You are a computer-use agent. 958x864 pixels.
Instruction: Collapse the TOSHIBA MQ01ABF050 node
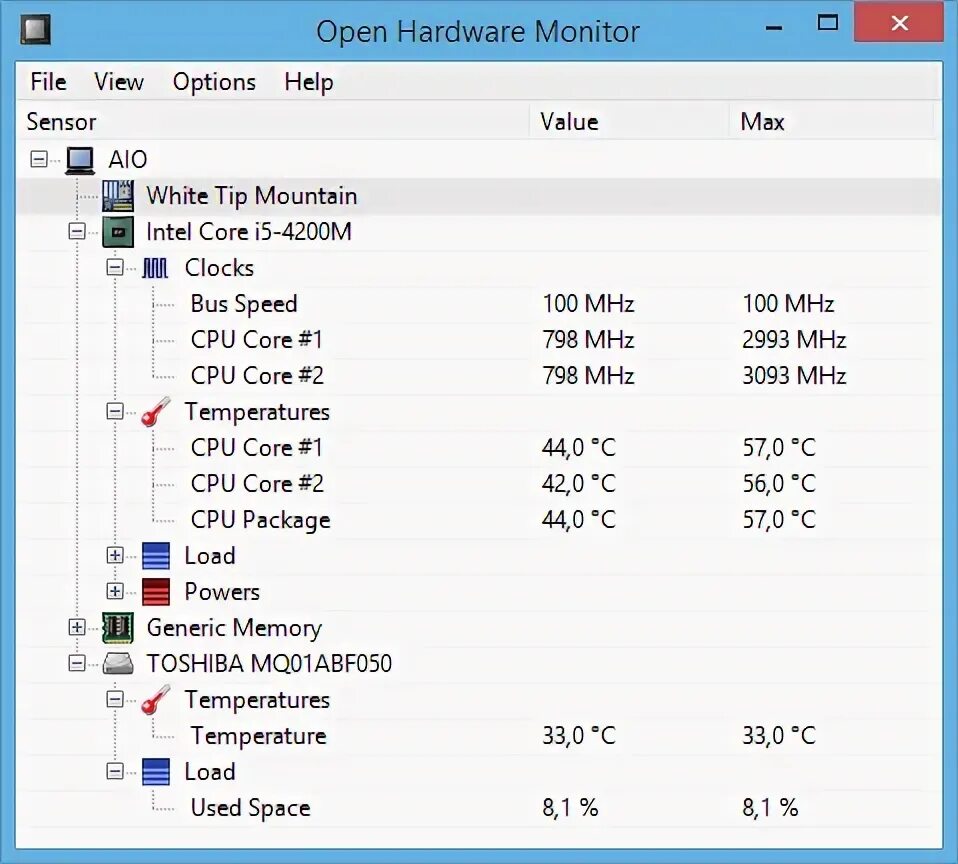(76, 663)
